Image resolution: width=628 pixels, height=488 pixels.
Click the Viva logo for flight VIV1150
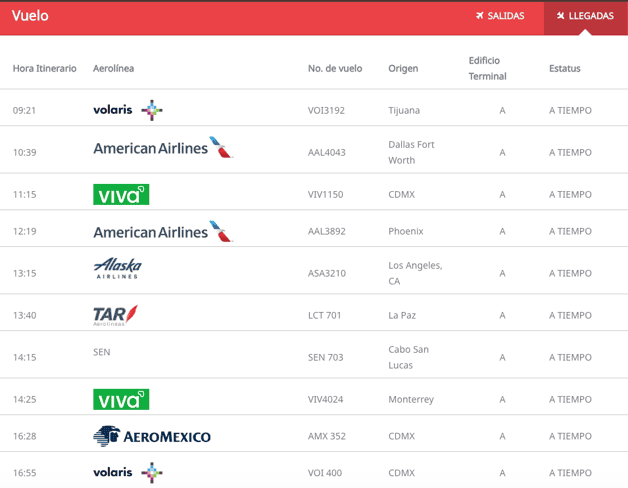121,194
